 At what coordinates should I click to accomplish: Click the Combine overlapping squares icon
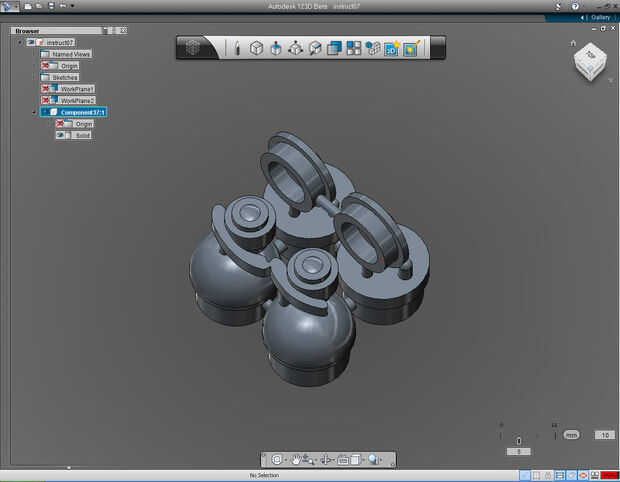(x=334, y=48)
